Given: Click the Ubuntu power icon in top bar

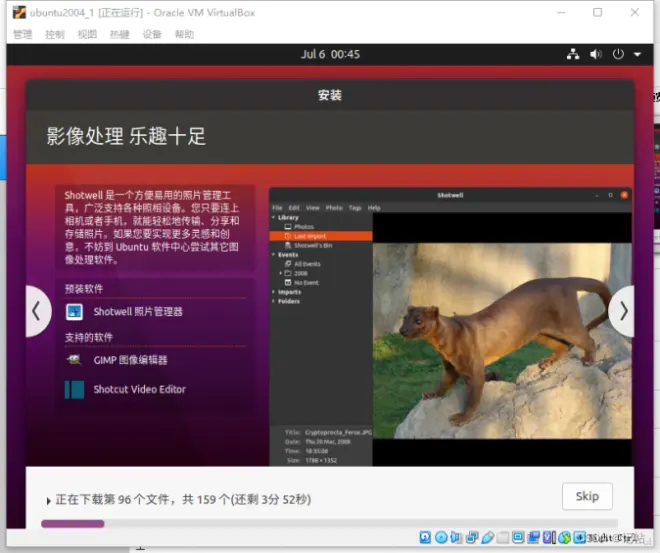Looking at the screenshot, I should pyautogui.click(x=618, y=54).
